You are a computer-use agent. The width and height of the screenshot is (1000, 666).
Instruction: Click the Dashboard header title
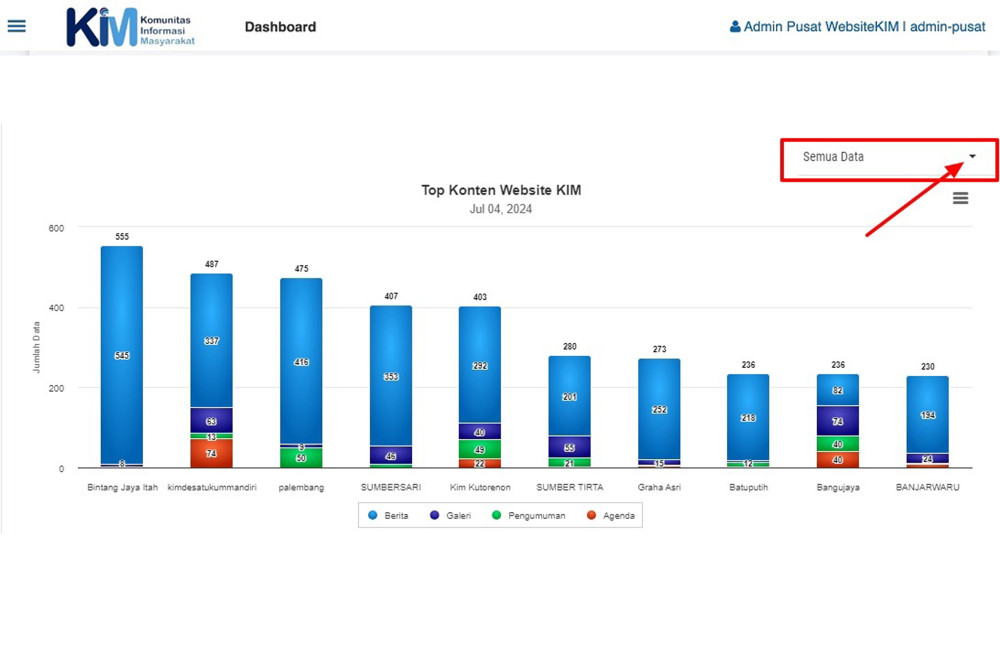280,27
